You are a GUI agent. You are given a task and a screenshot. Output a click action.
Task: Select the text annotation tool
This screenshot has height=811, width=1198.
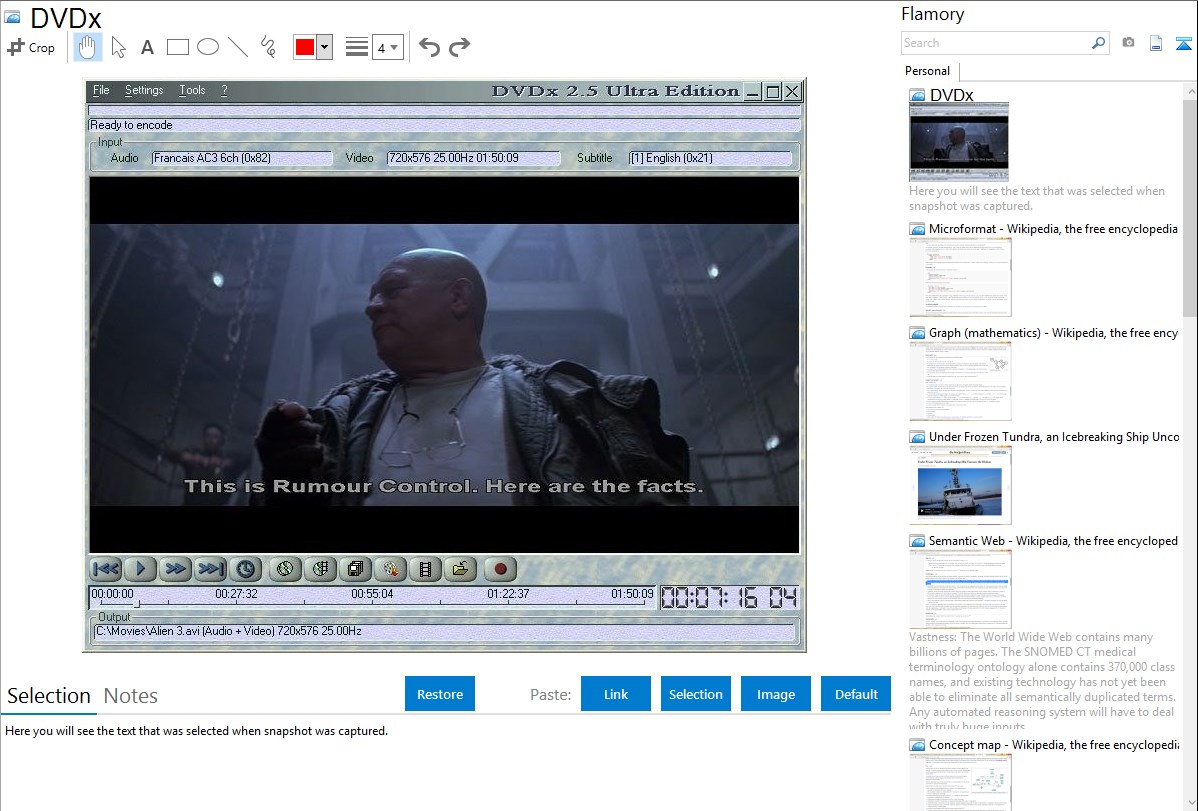click(x=147, y=47)
